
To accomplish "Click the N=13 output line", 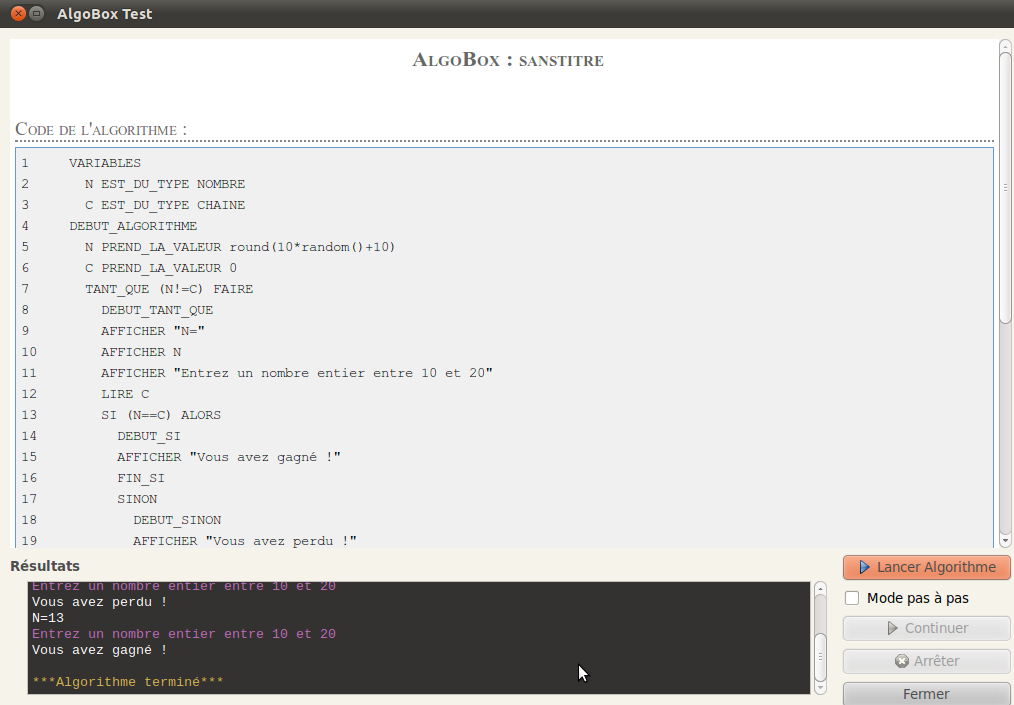I will pos(49,618).
